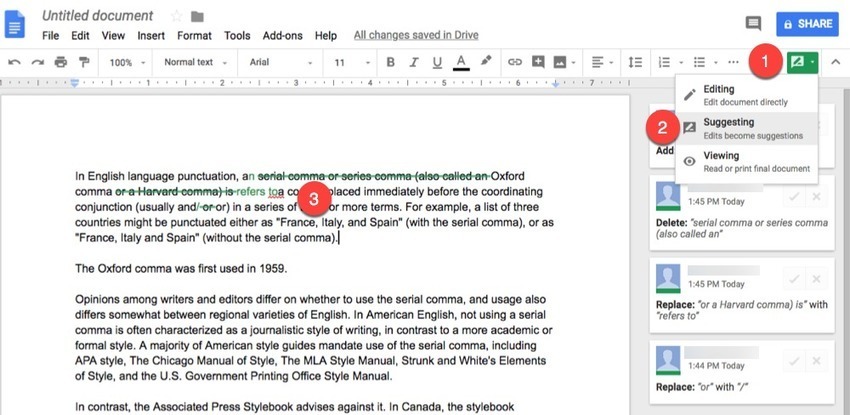The height and width of the screenshot is (415, 850).
Task: Open the line spacing icon
Action: click(635, 62)
